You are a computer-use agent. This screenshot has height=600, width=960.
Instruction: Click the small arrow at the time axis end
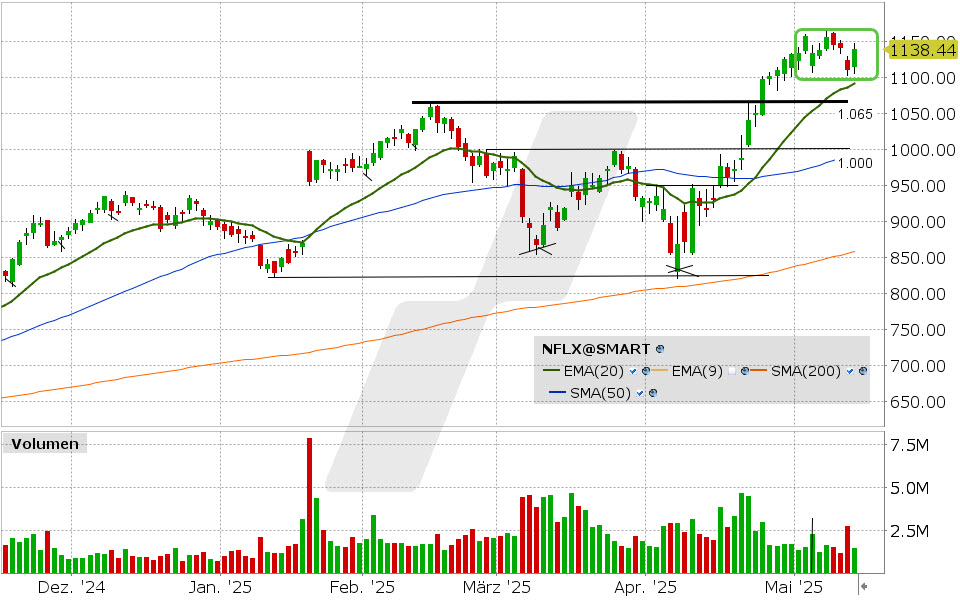point(864,587)
